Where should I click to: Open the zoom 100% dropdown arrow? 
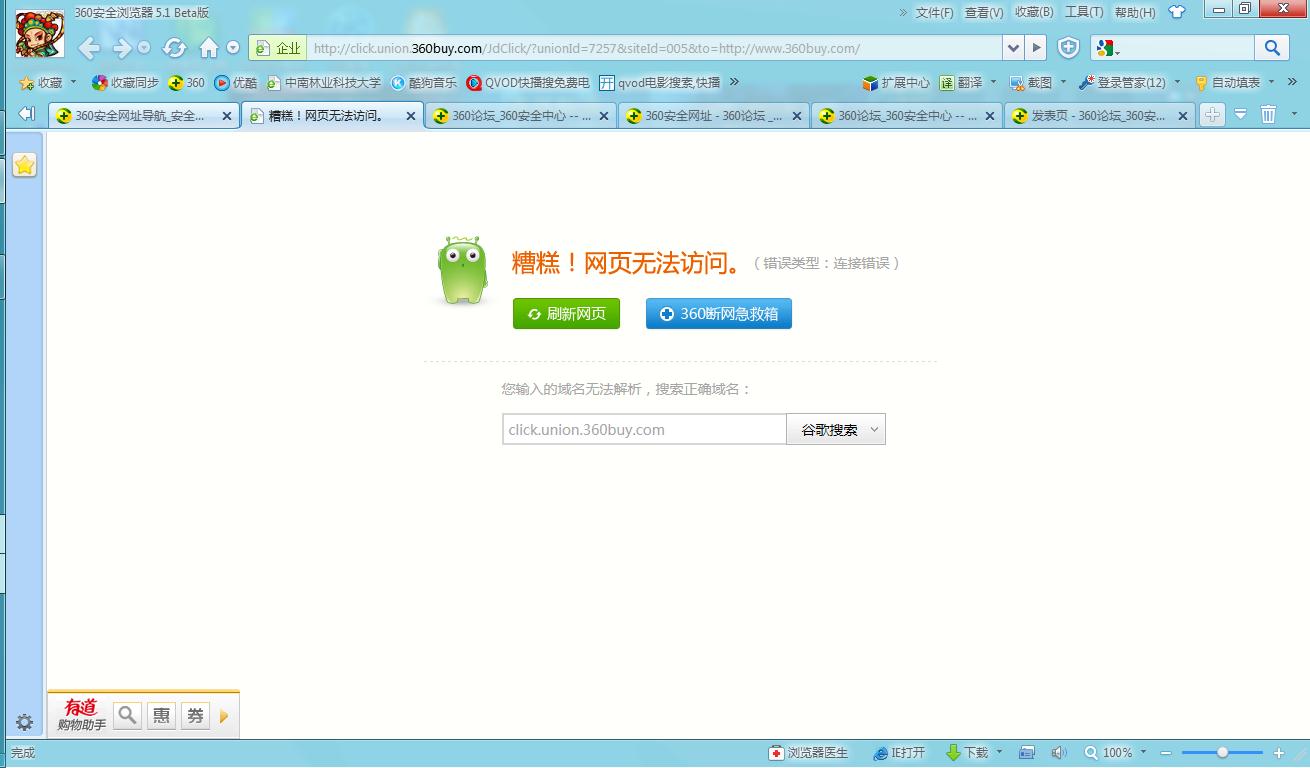tap(1141, 753)
